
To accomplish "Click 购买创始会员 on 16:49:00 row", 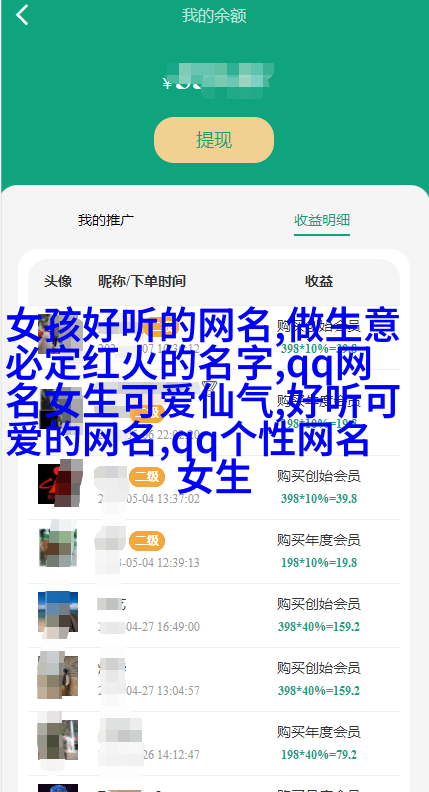I will click(x=318, y=604).
